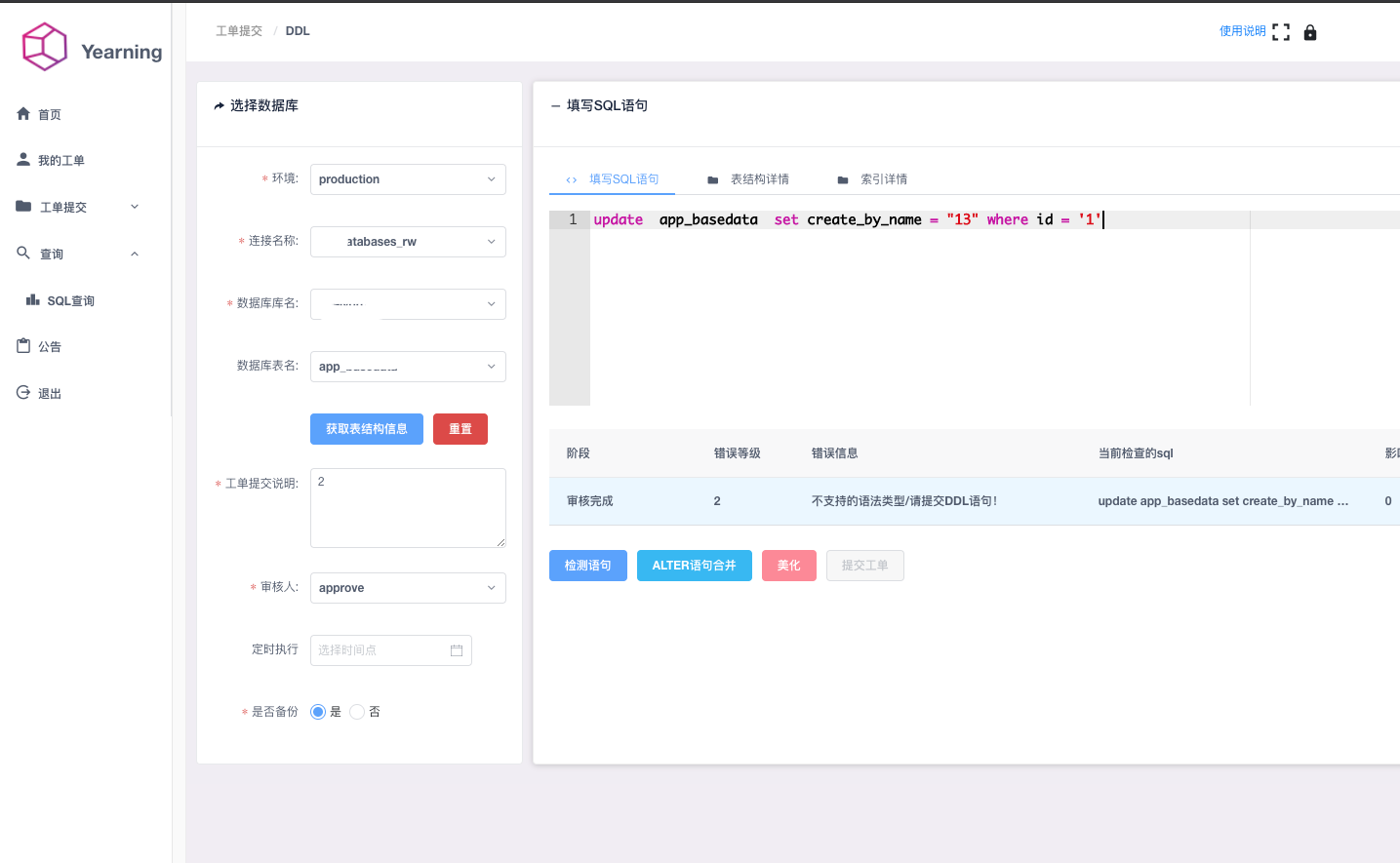The width and height of the screenshot is (1400, 863).
Task: Click the Yearning logo in the sidebar
Action: point(44,46)
